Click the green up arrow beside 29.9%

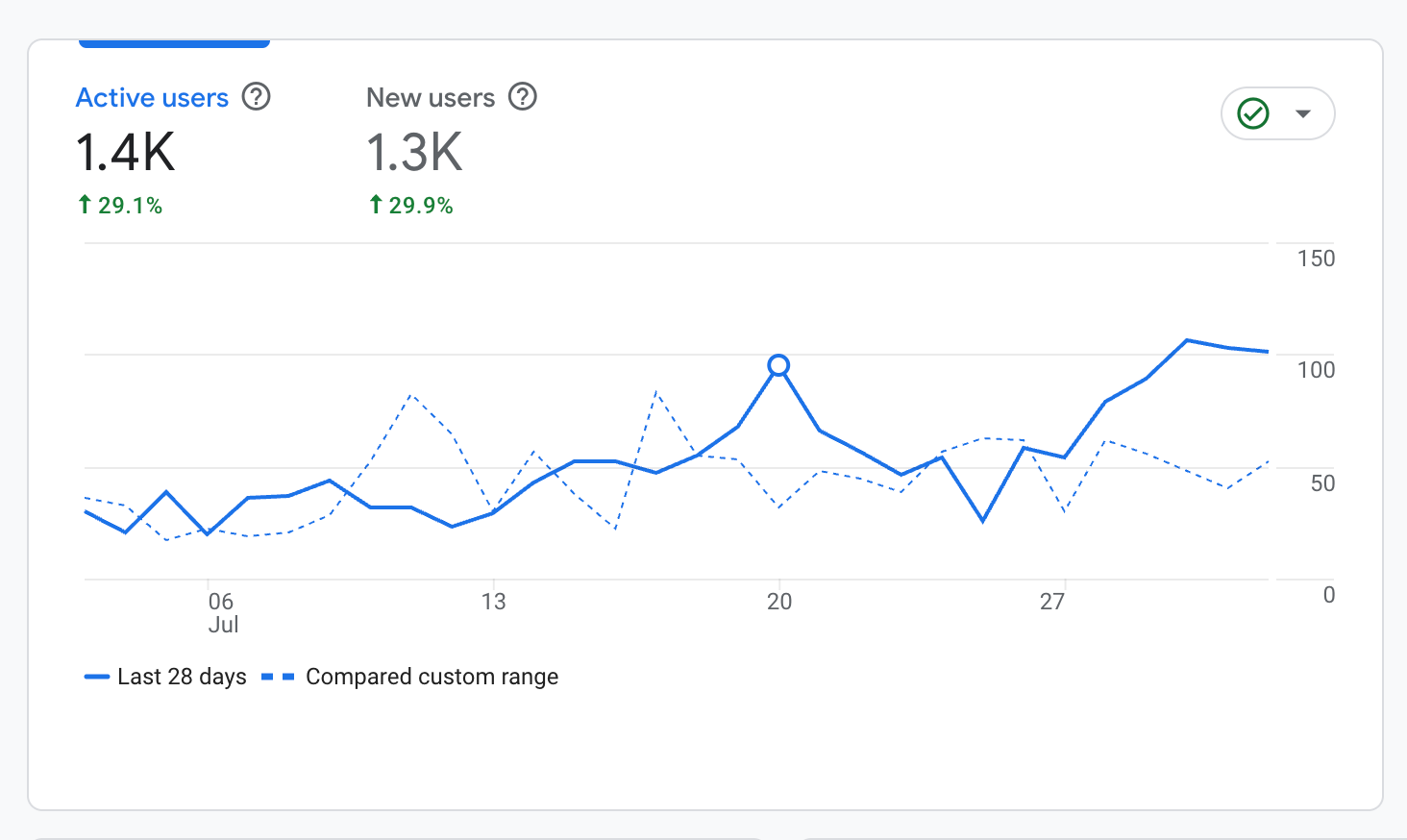coord(376,205)
